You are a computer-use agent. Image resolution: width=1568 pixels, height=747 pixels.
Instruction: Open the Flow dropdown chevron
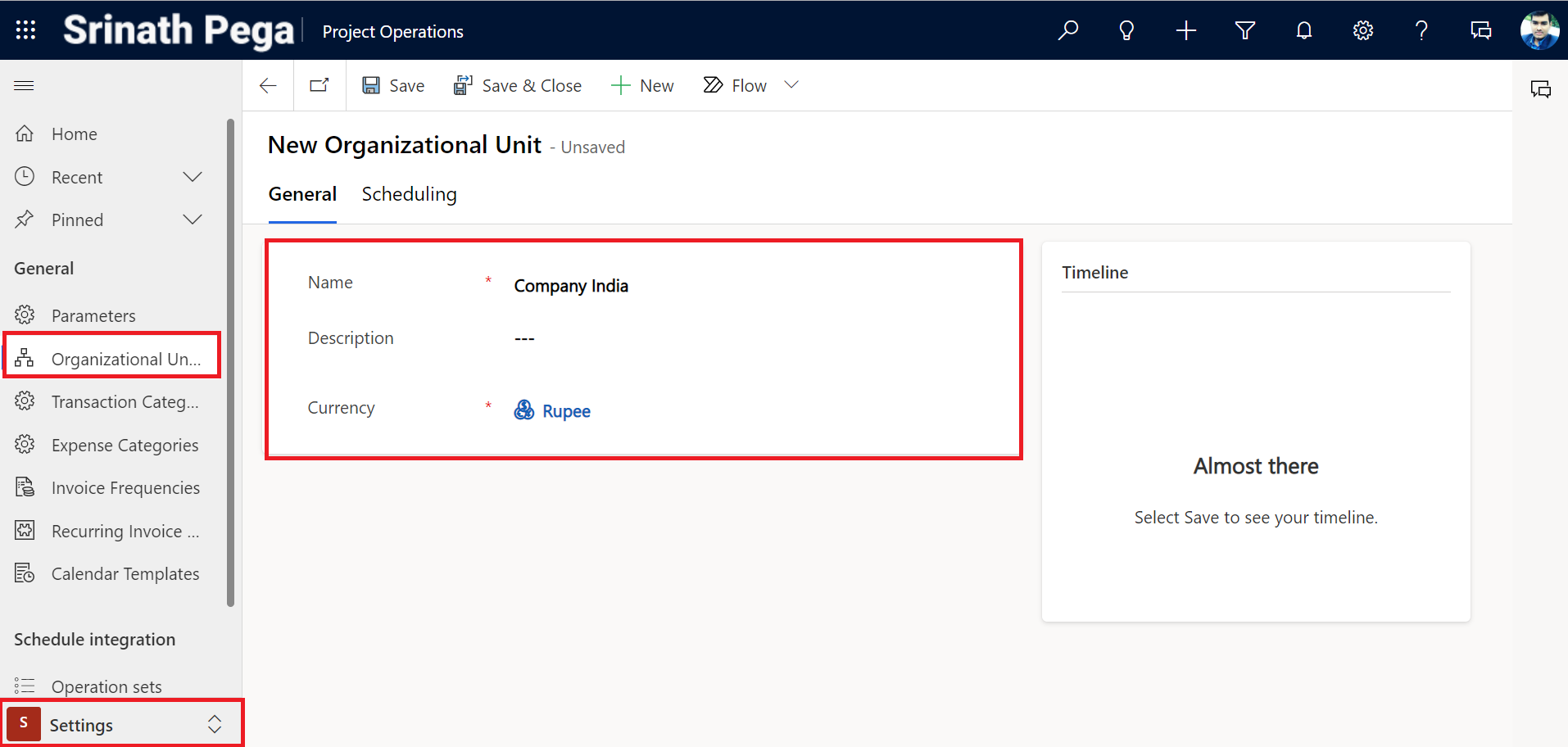coord(791,85)
